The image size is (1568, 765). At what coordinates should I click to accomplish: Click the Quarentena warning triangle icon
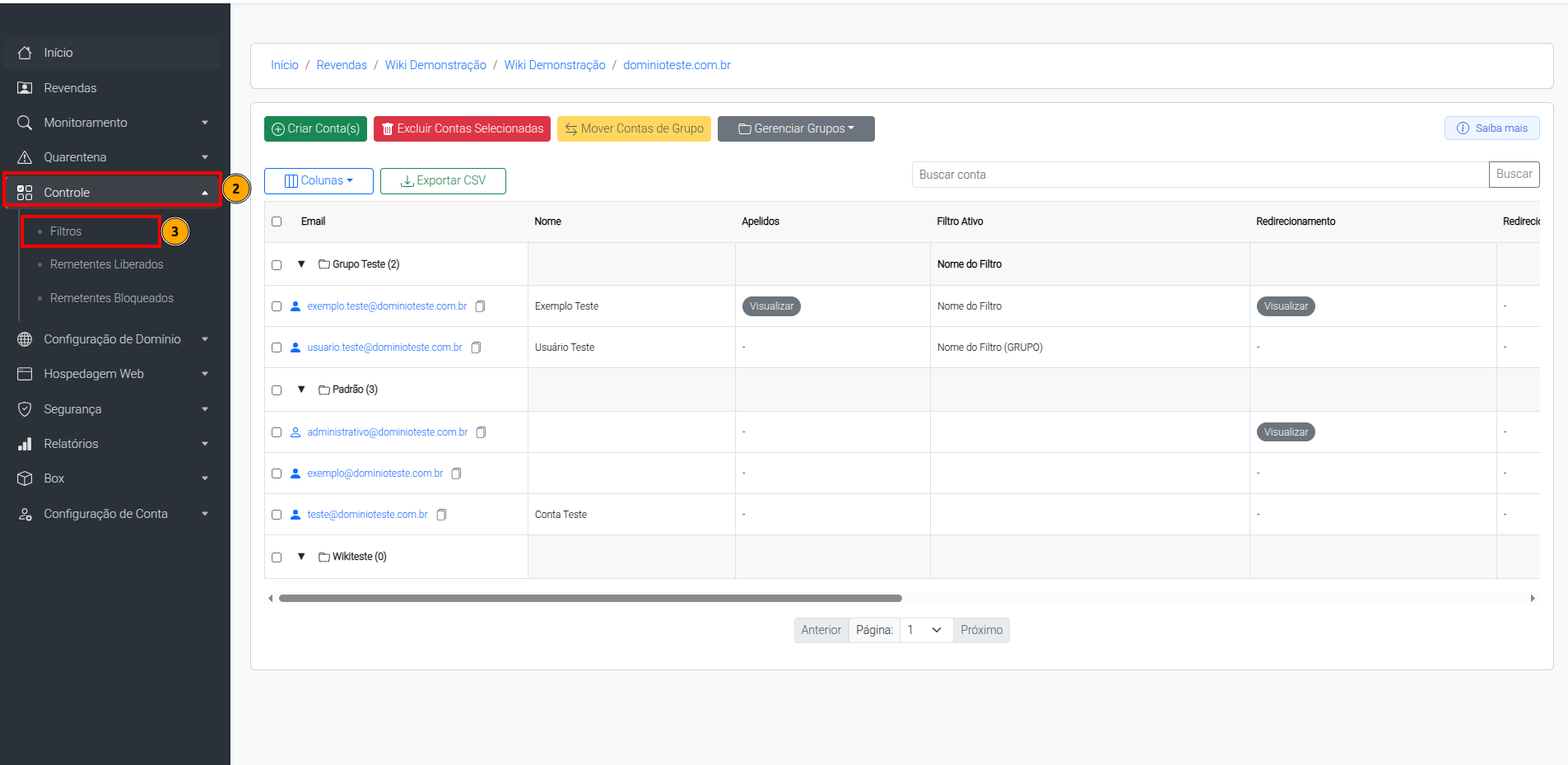click(25, 157)
